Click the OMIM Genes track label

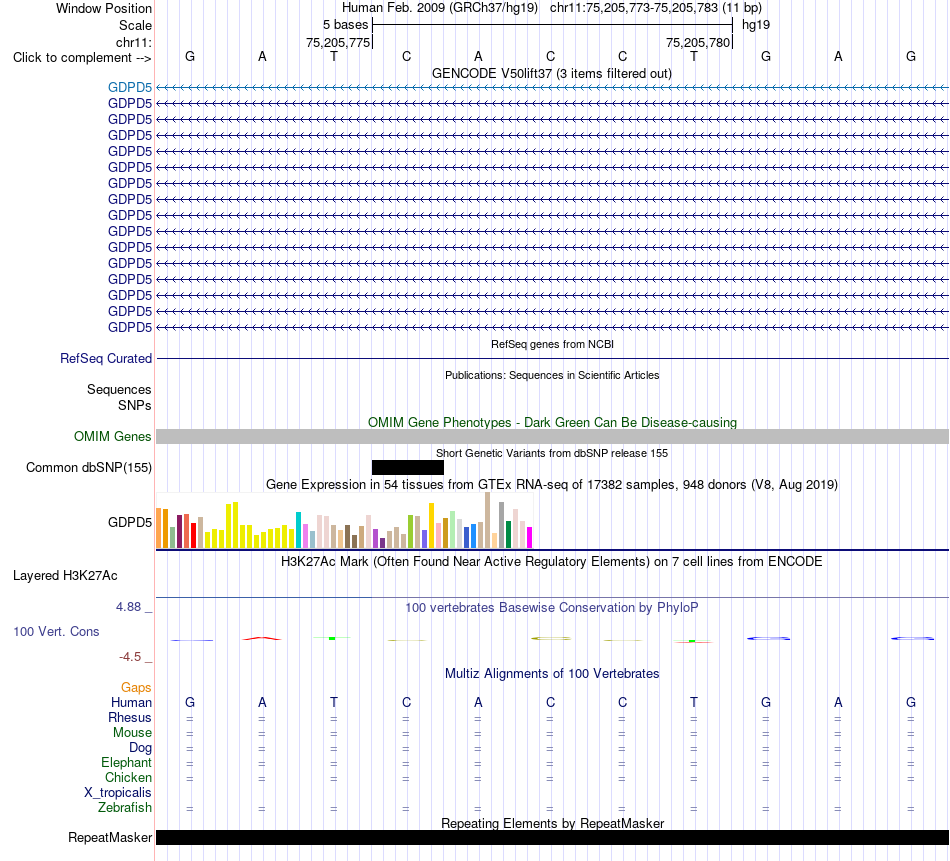[x=113, y=436]
